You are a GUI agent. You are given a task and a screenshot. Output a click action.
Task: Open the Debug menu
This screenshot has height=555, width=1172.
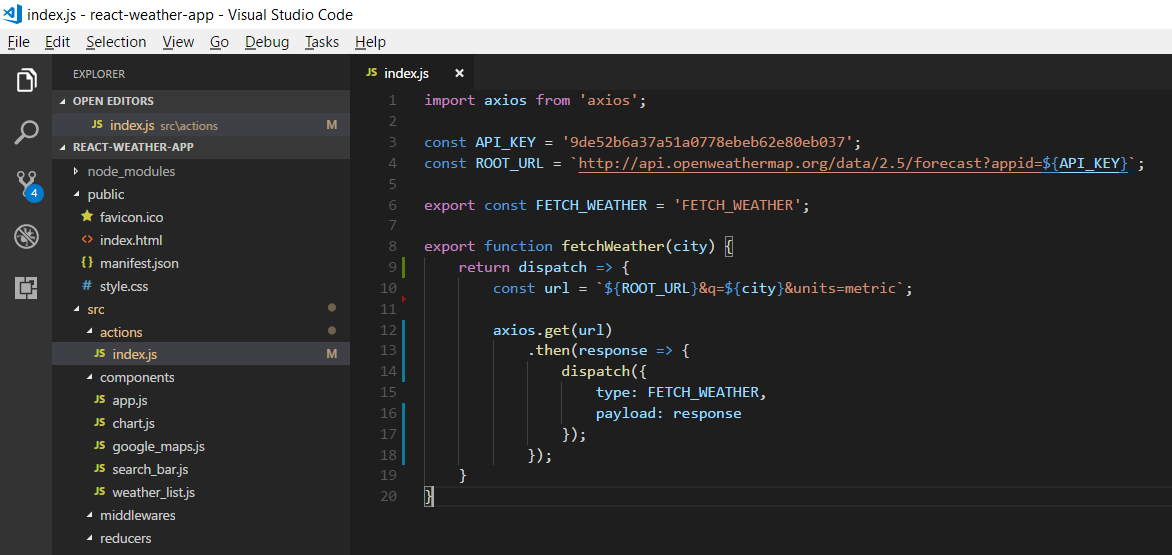267,42
